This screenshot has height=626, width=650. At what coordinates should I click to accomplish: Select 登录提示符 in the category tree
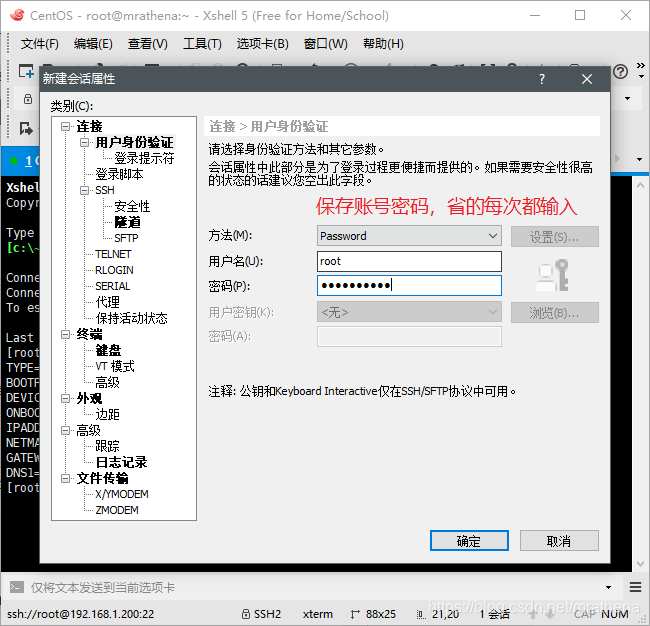(x=144, y=158)
